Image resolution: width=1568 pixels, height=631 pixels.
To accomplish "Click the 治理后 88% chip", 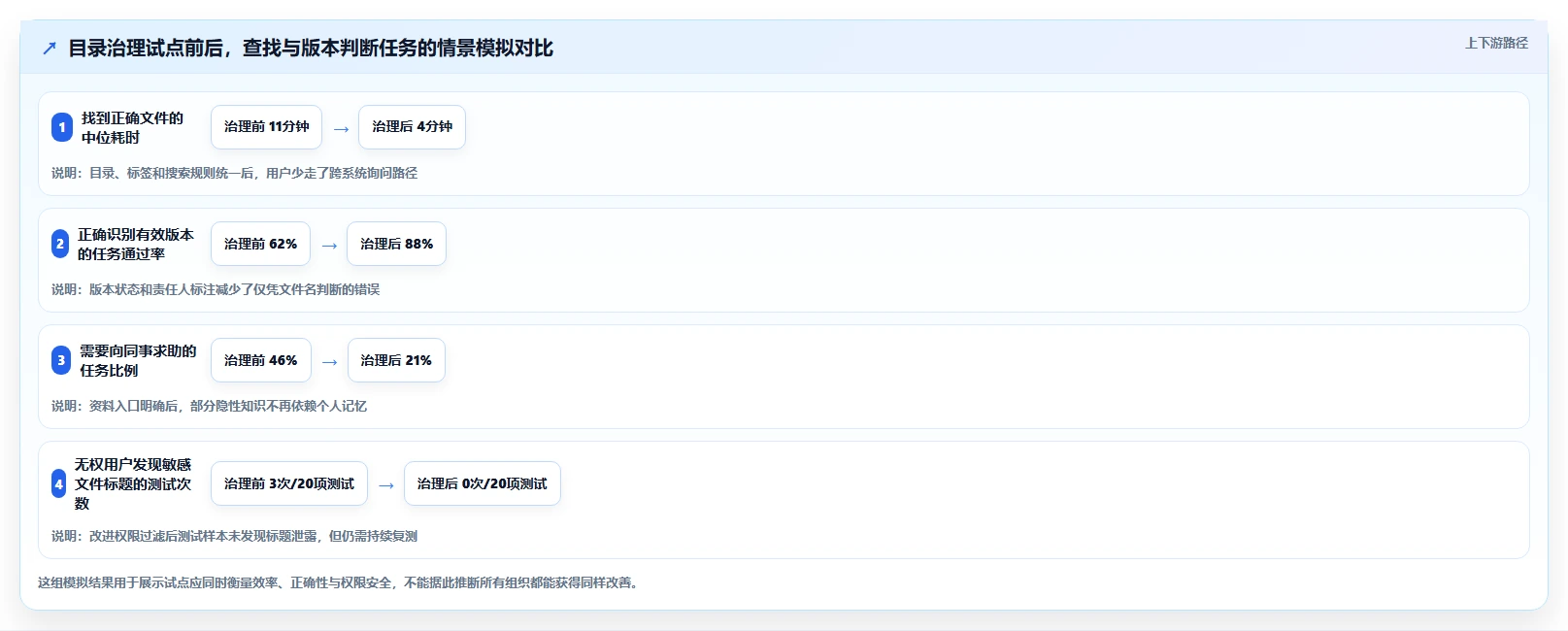I will click(396, 244).
